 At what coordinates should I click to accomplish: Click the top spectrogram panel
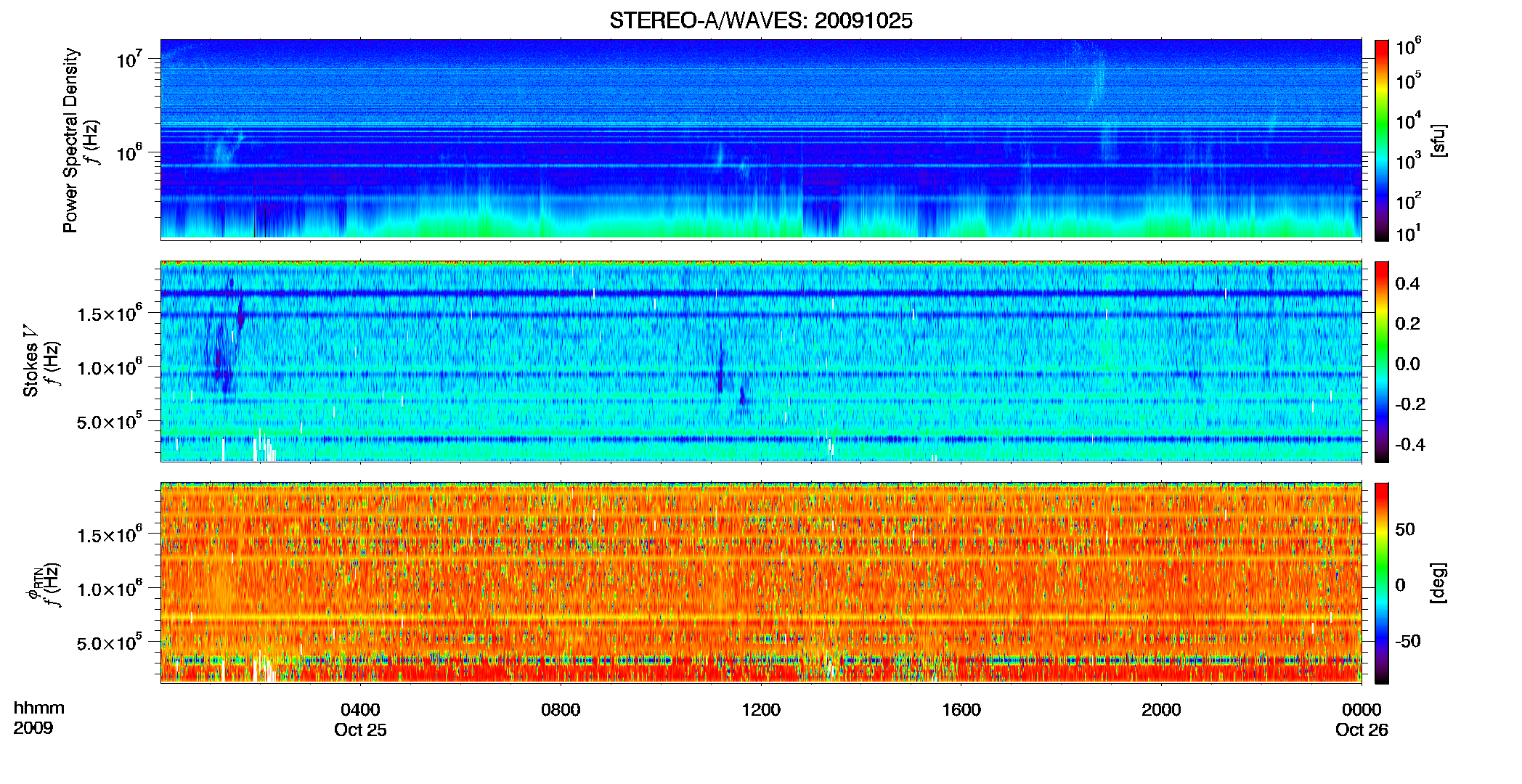761,139
